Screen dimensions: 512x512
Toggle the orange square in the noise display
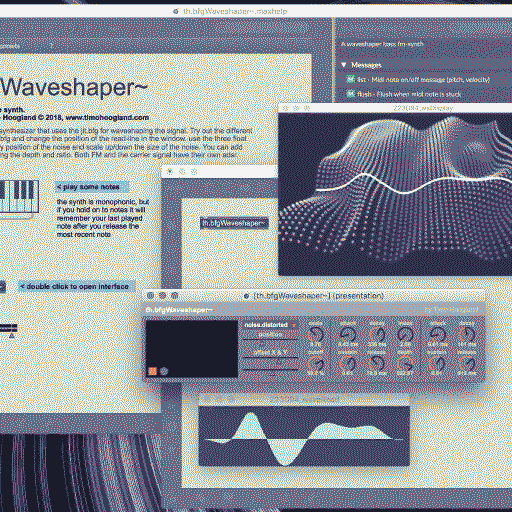[152, 371]
